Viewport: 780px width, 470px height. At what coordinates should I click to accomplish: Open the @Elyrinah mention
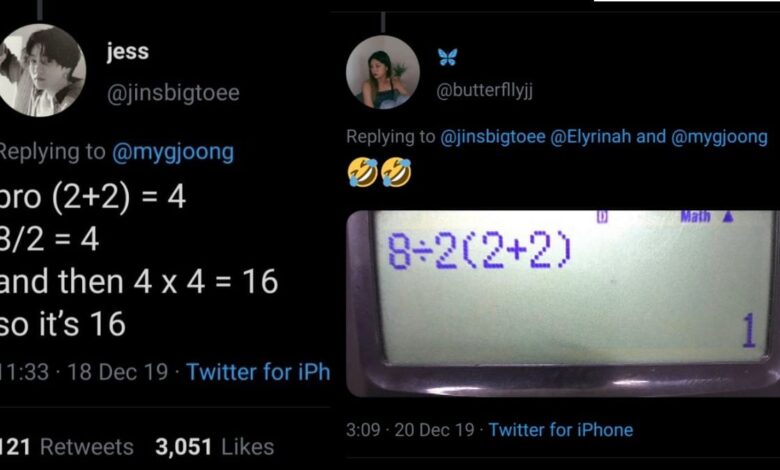590,136
